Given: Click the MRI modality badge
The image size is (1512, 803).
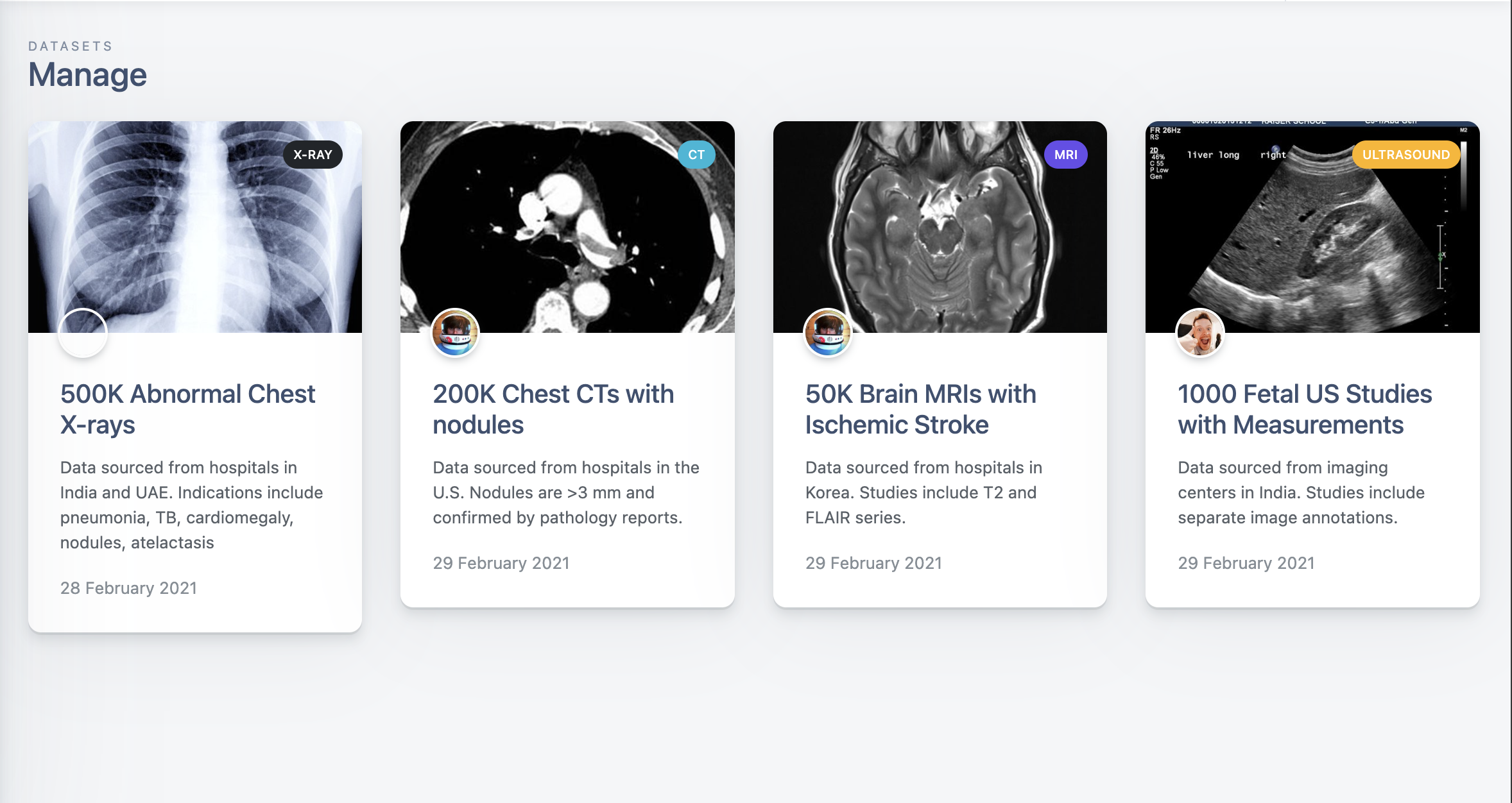Looking at the screenshot, I should (x=1065, y=154).
